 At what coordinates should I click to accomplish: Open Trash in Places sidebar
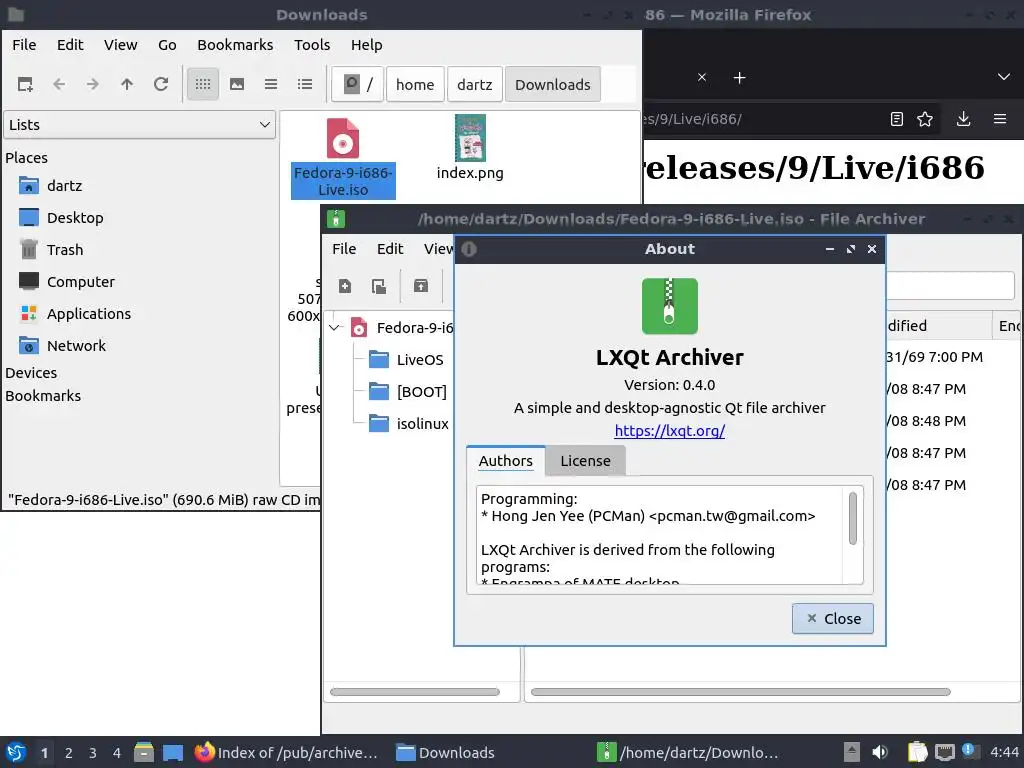pyautogui.click(x=51, y=249)
